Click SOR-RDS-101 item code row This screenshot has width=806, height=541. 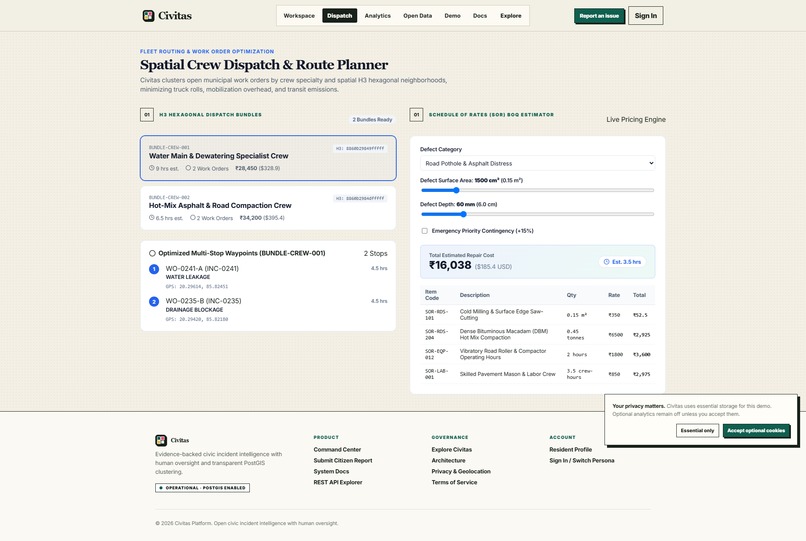click(538, 315)
